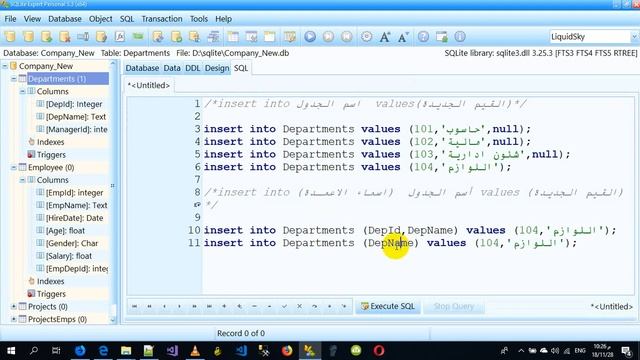Open the Database menu
The image size is (640, 360).
pyautogui.click(x=64, y=19)
